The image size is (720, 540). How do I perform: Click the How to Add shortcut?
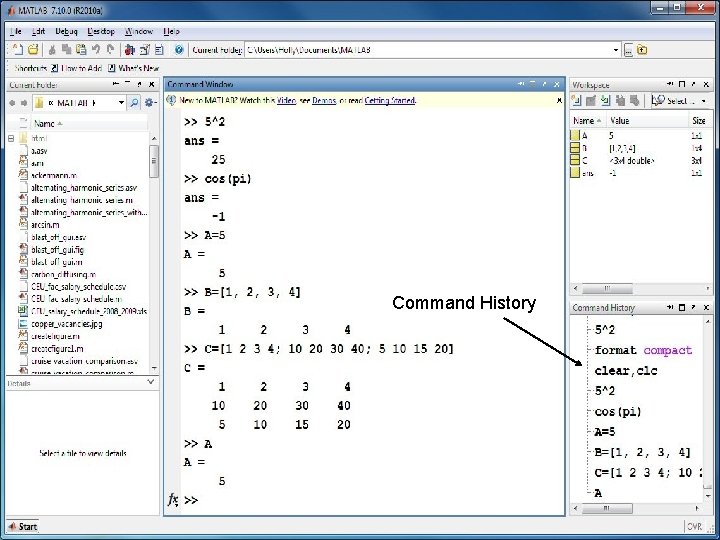[76, 68]
